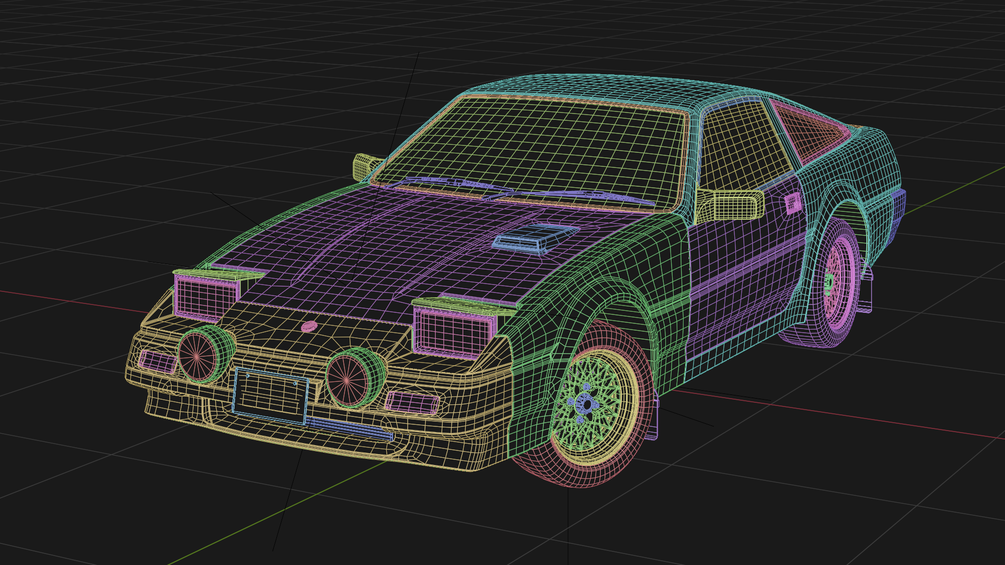This screenshot has width=1005, height=565.
Task: Select the front license plate mesh
Action: click(270, 395)
